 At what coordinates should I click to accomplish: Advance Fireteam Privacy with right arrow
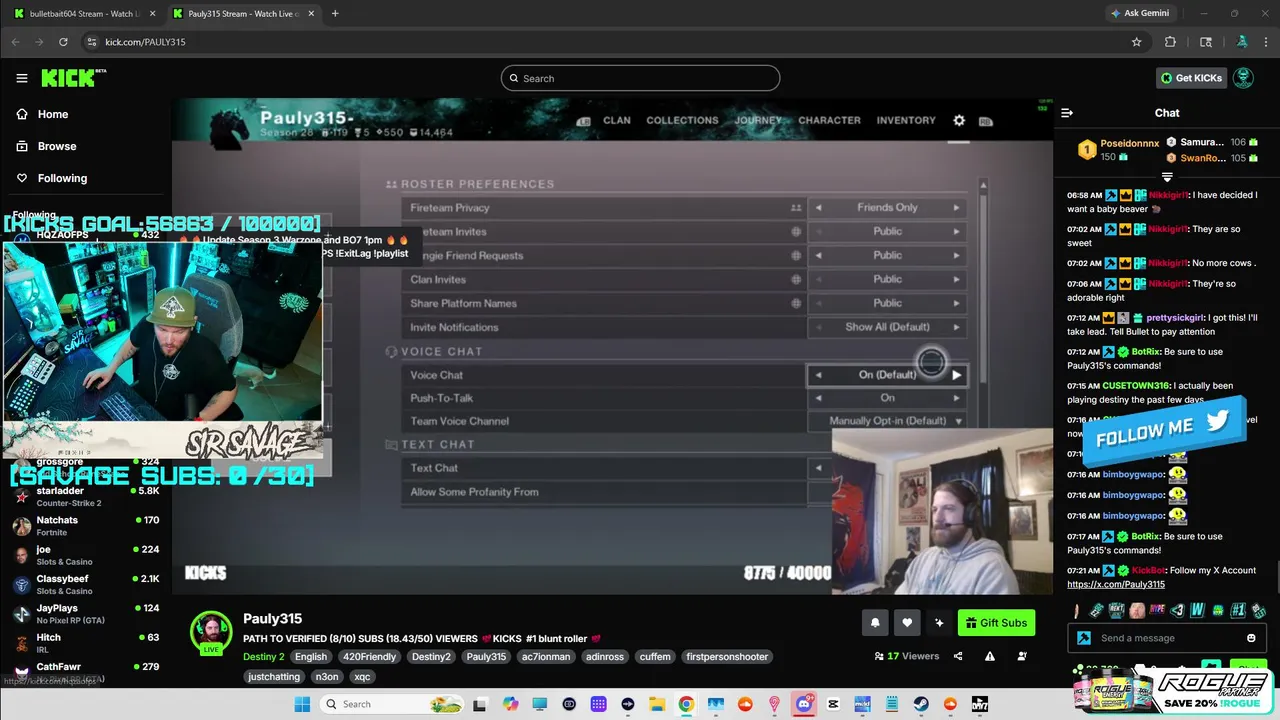click(x=956, y=207)
